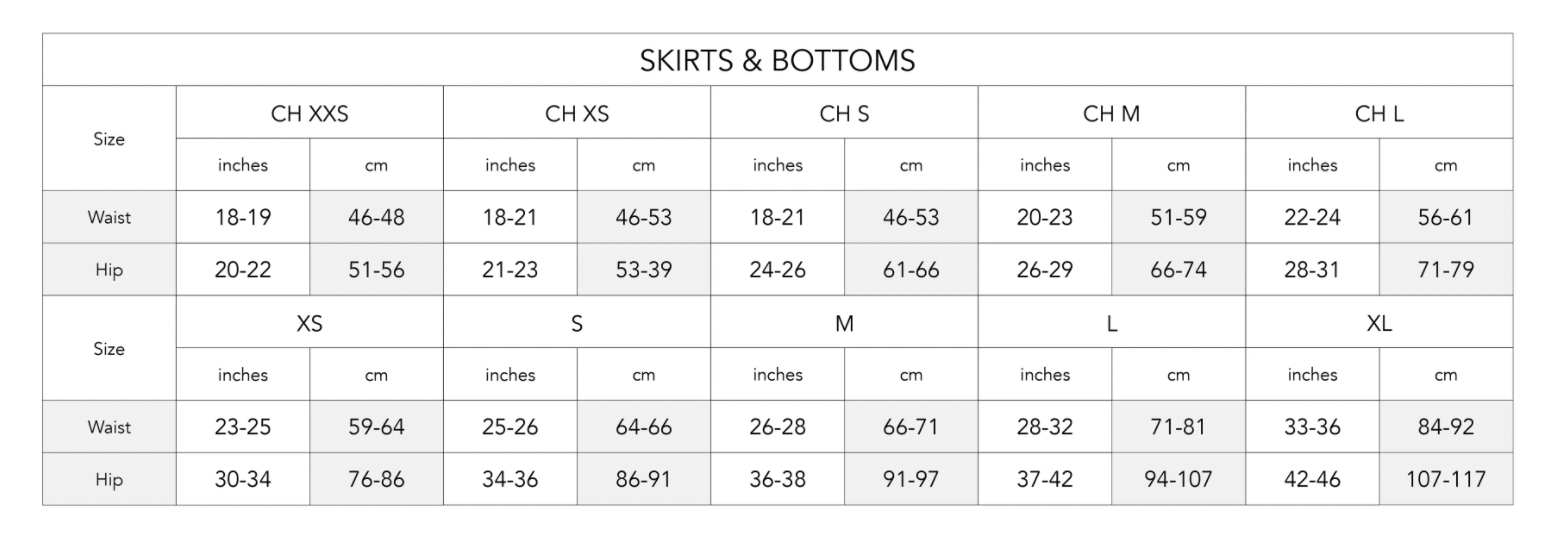Select the L hip 94-107 cm cell
1542x544 pixels.
tap(1178, 479)
